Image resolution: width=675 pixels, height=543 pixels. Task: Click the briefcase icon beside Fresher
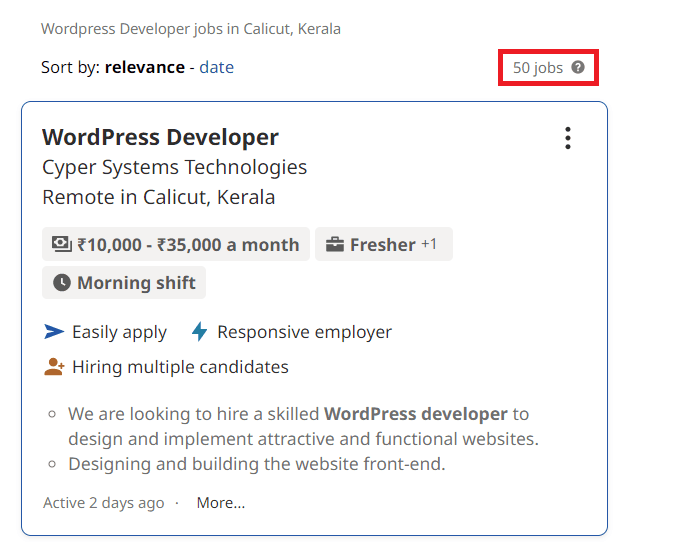coord(334,244)
